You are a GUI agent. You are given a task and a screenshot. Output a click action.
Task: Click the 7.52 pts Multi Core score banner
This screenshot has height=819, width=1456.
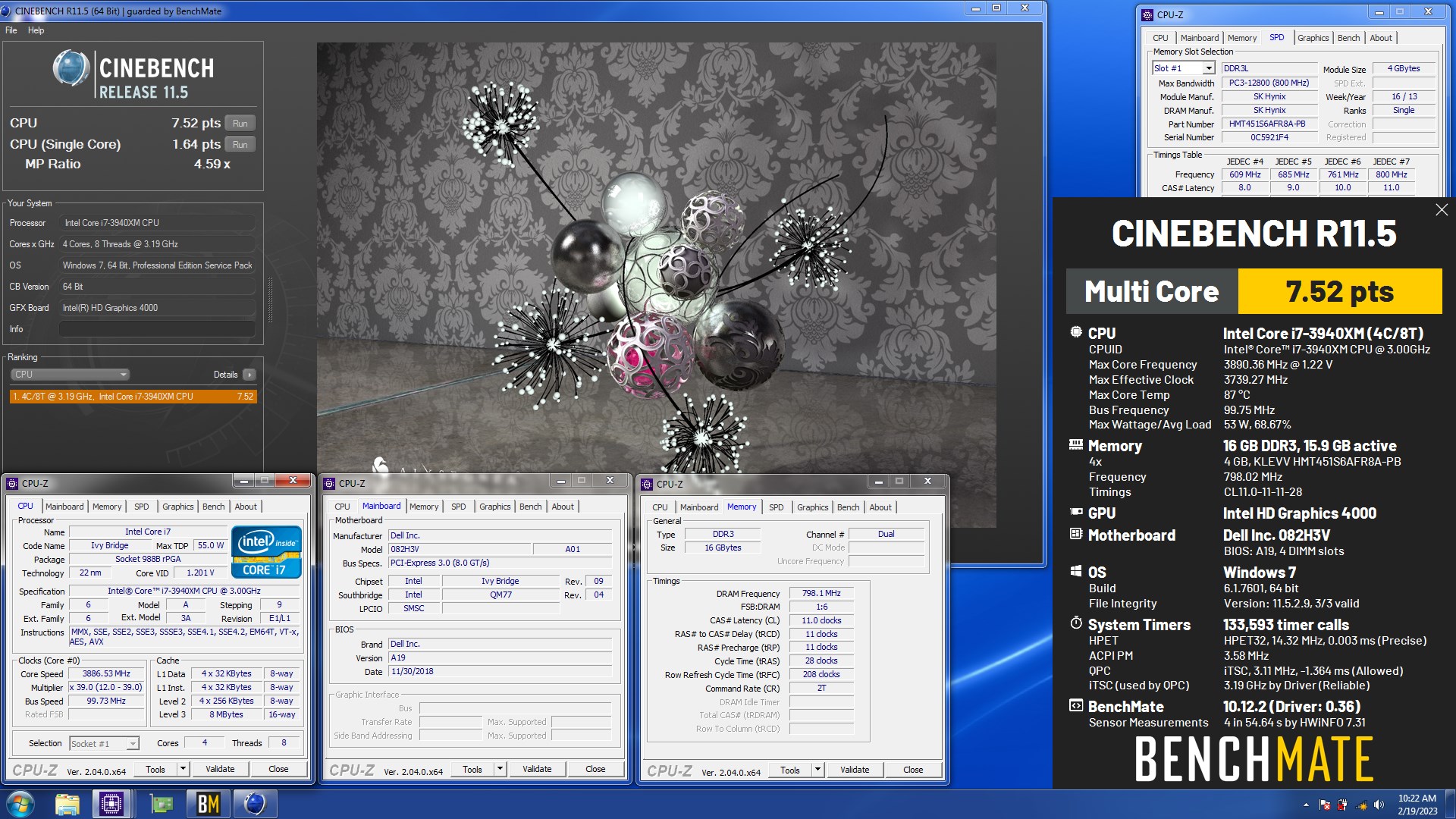click(x=1340, y=291)
